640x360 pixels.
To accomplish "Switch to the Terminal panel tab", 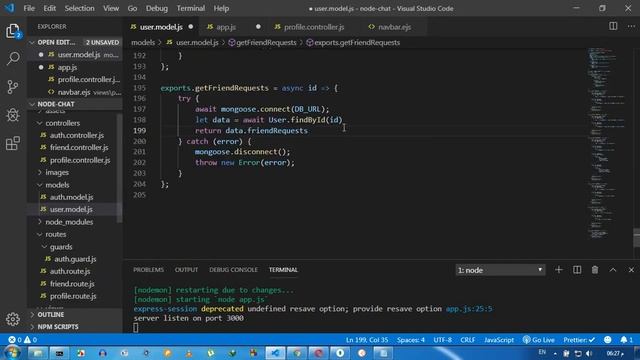I will (283, 270).
